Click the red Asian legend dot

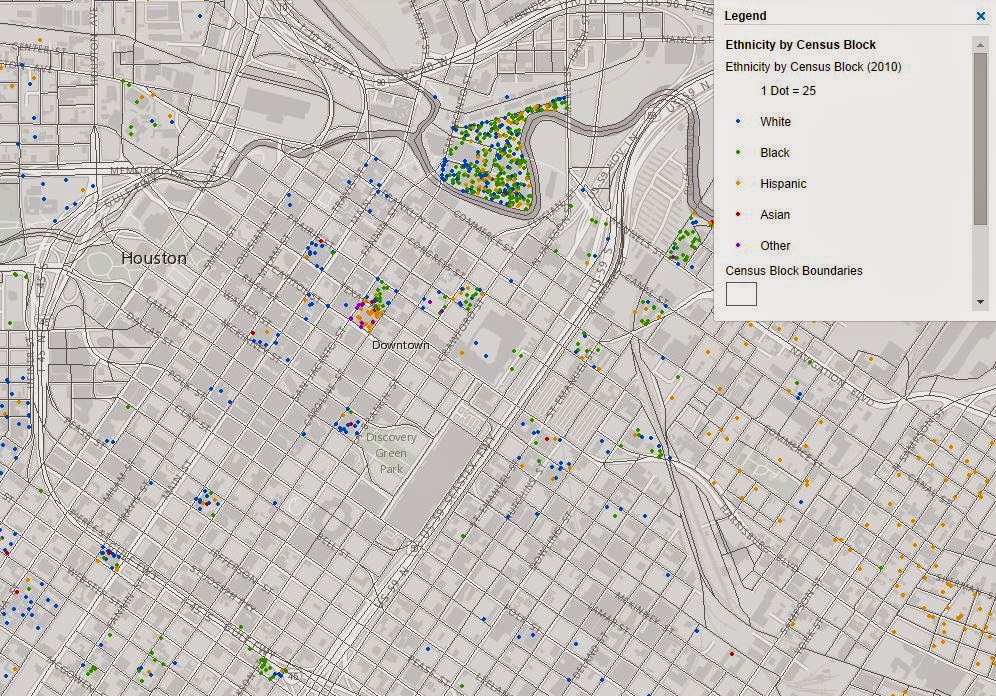737,215
